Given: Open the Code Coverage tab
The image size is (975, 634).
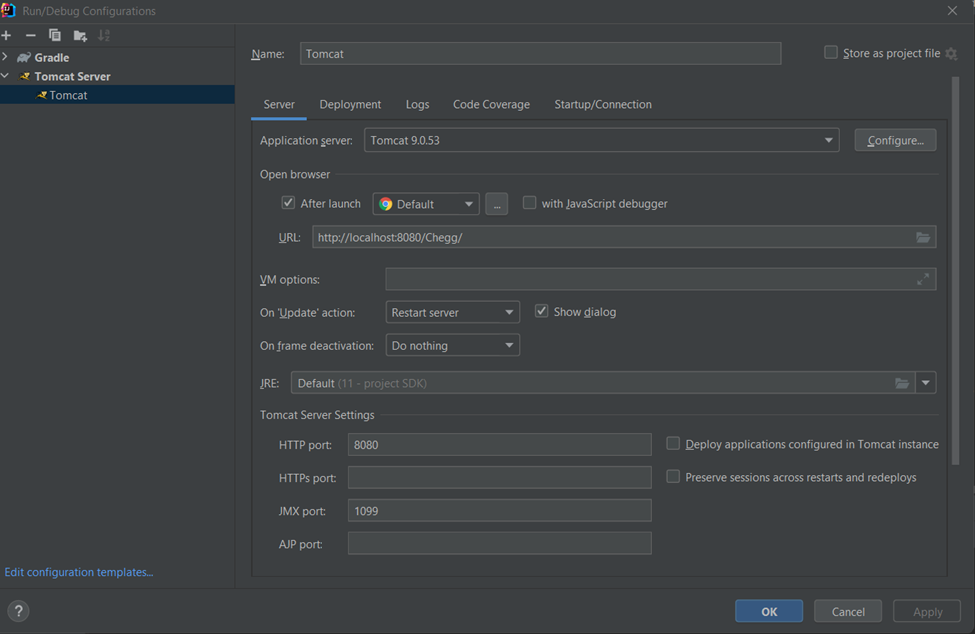Looking at the screenshot, I should click(491, 104).
